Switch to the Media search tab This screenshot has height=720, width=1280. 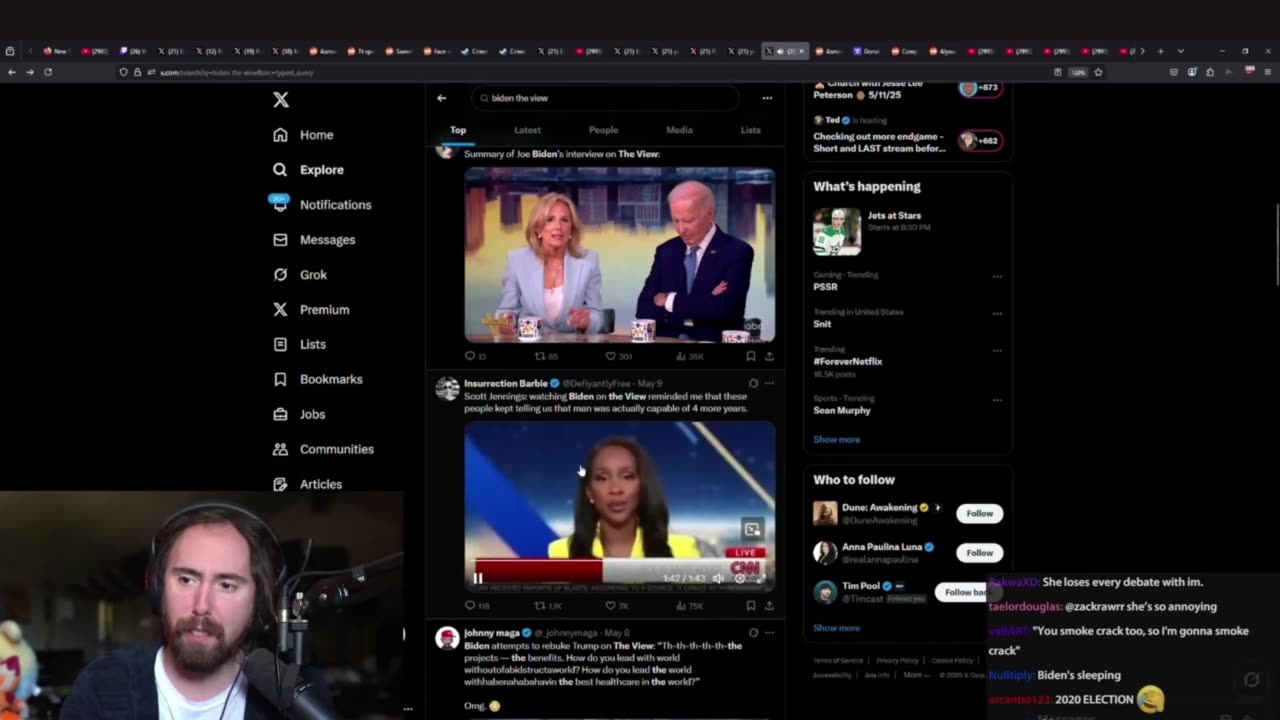coord(679,130)
